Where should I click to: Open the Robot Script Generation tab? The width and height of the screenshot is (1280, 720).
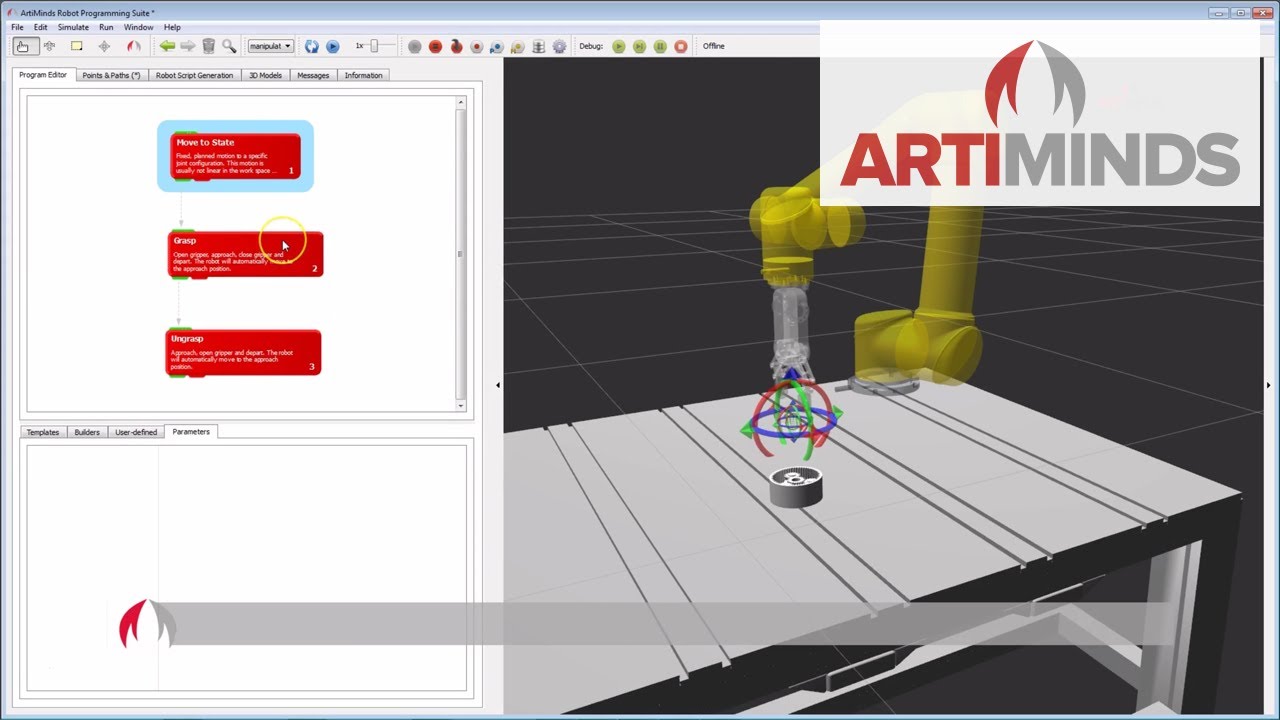coord(194,75)
